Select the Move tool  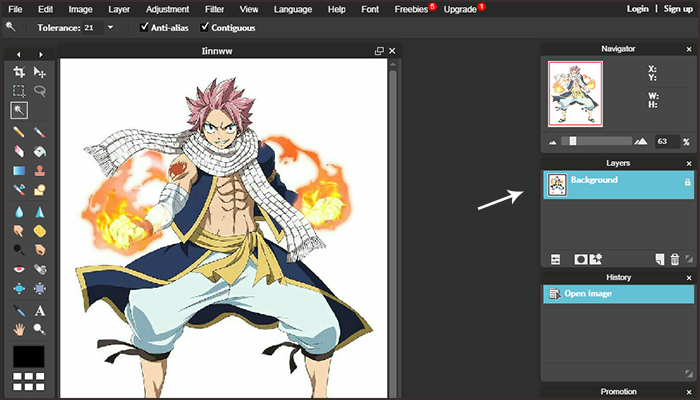pyautogui.click(x=40, y=72)
